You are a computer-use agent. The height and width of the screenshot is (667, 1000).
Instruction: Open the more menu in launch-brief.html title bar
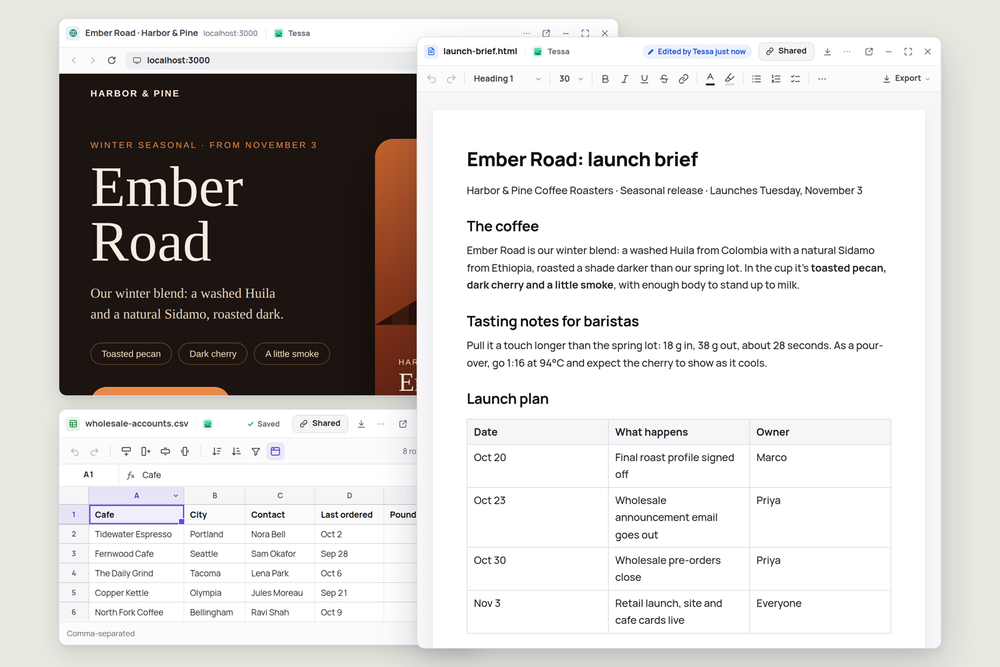tap(847, 52)
